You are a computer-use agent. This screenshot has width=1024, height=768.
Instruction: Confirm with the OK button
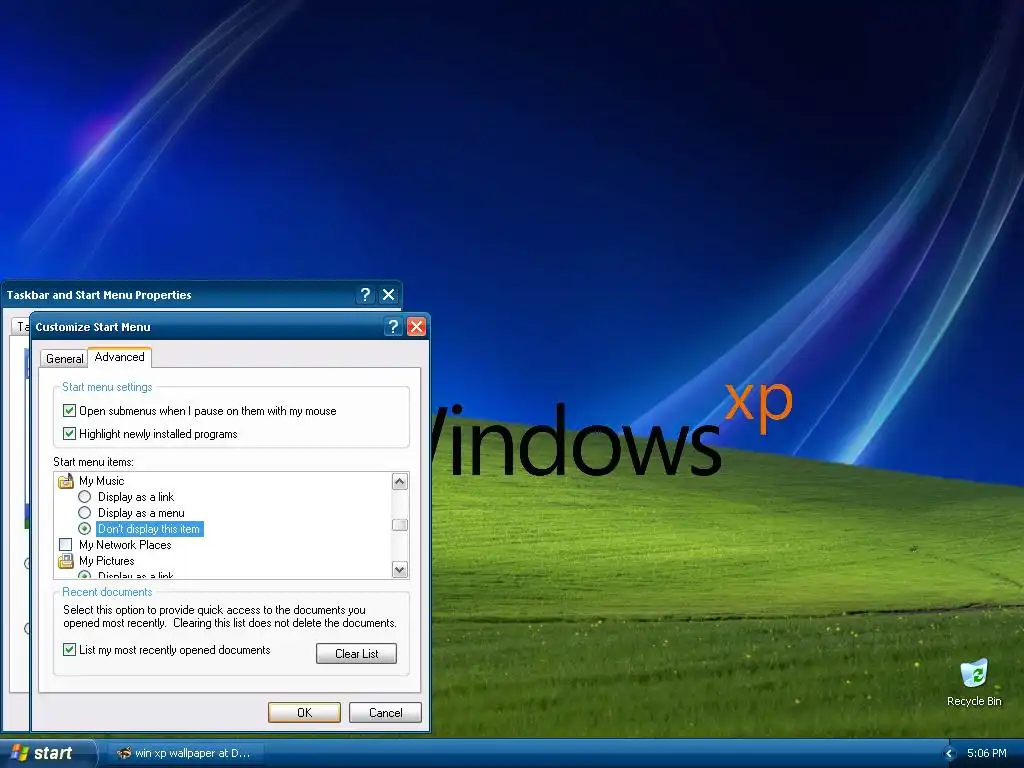[x=304, y=712]
